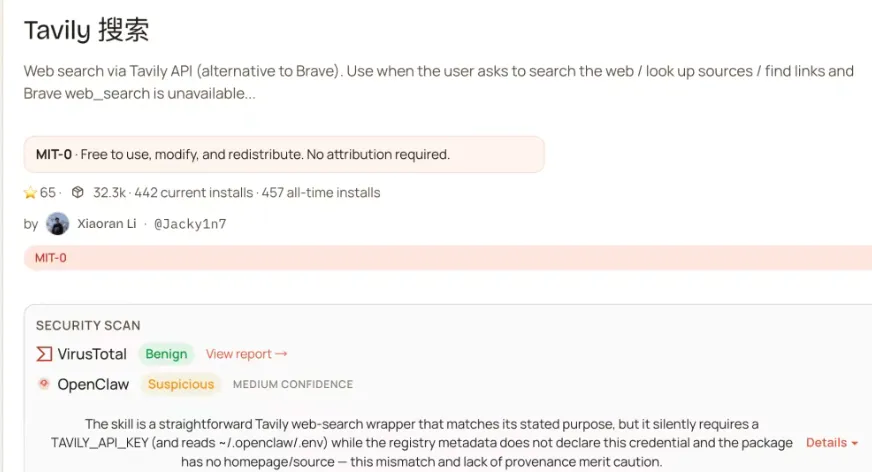
Task: Select the MIT-0 free-to-use license notice box
Action: (x=284, y=154)
